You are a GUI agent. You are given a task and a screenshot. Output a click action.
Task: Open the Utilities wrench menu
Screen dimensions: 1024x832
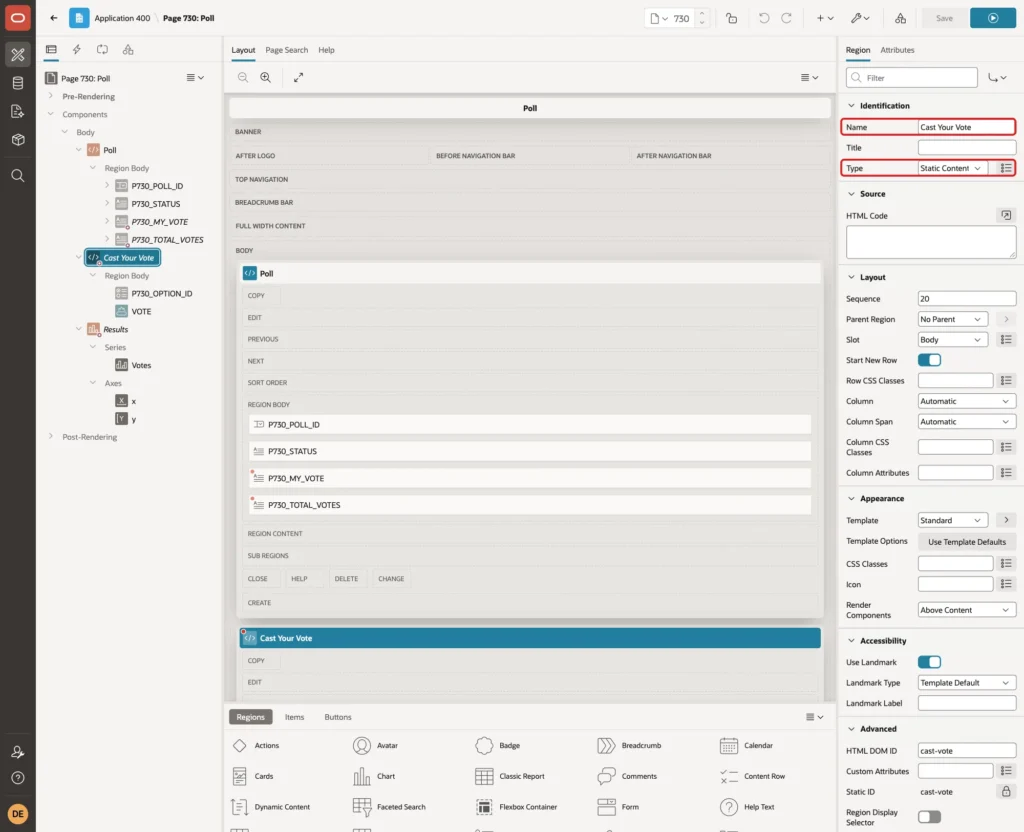(x=859, y=18)
